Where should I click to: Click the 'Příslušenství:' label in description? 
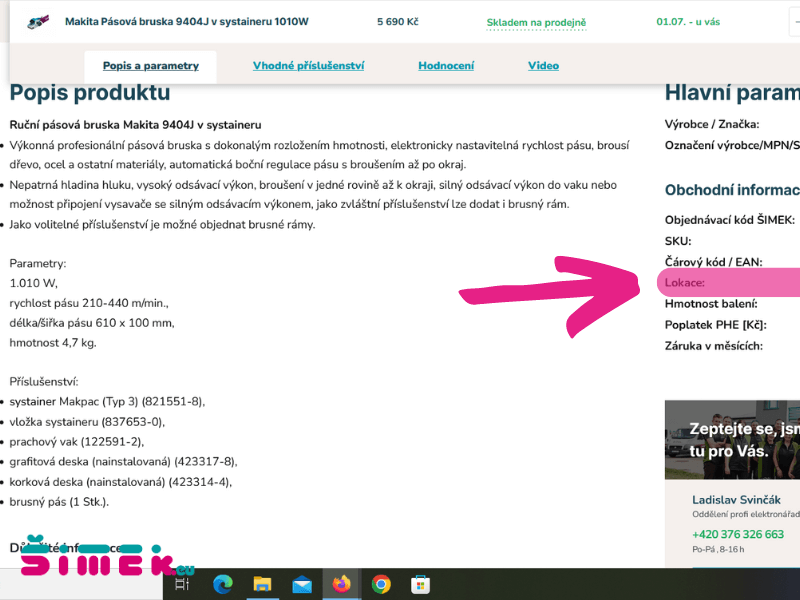pyautogui.click(x=44, y=382)
